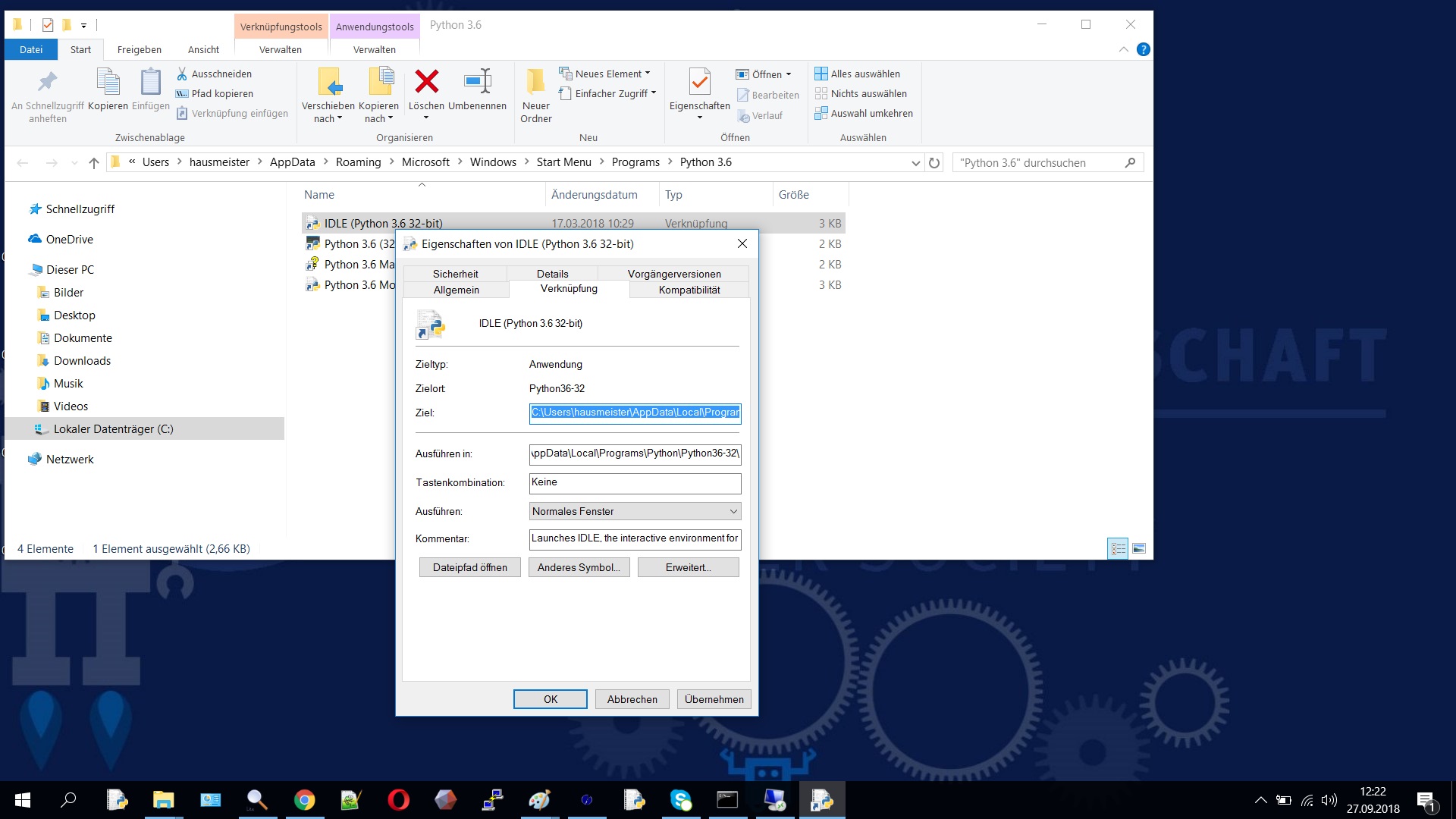
Task: Click the up-directory arrow
Action: 94,162
